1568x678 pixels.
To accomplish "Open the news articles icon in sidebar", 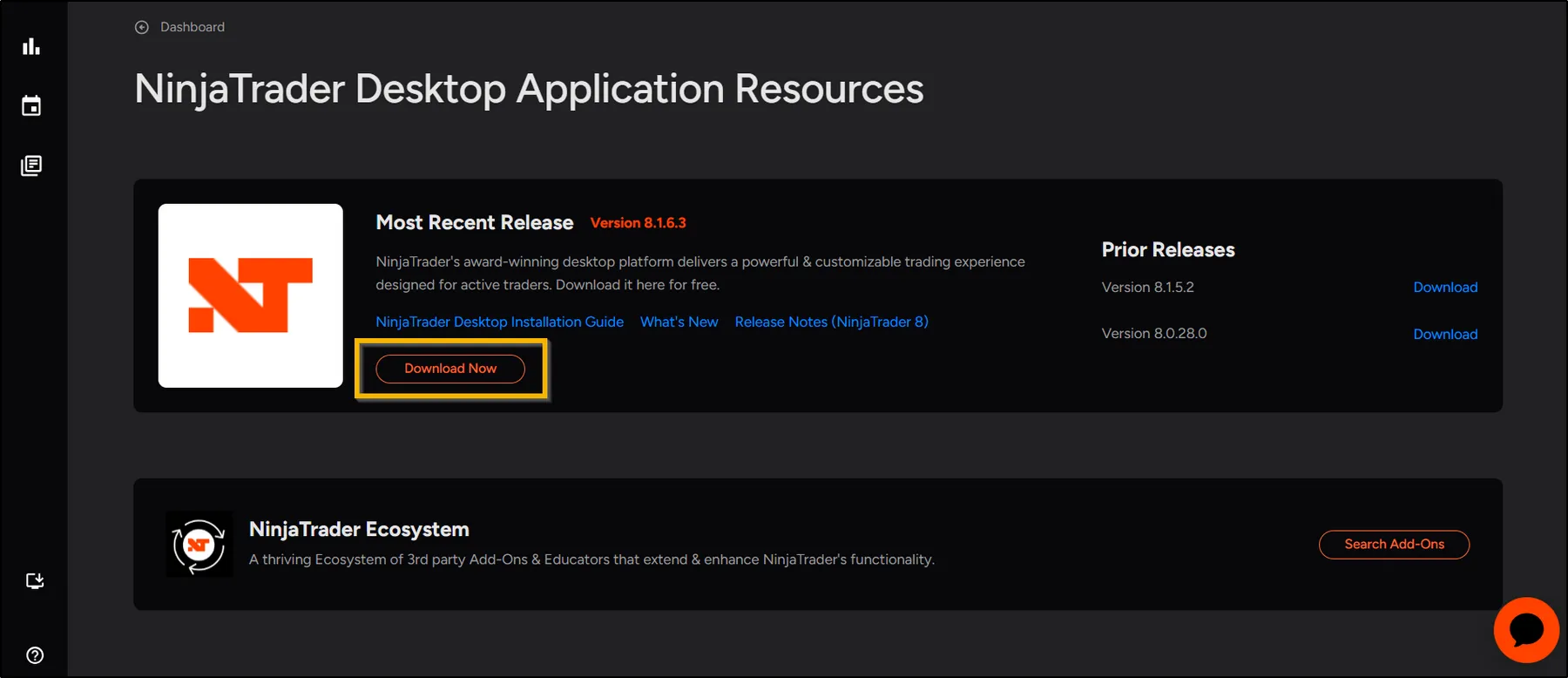I will click(x=31, y=166).
